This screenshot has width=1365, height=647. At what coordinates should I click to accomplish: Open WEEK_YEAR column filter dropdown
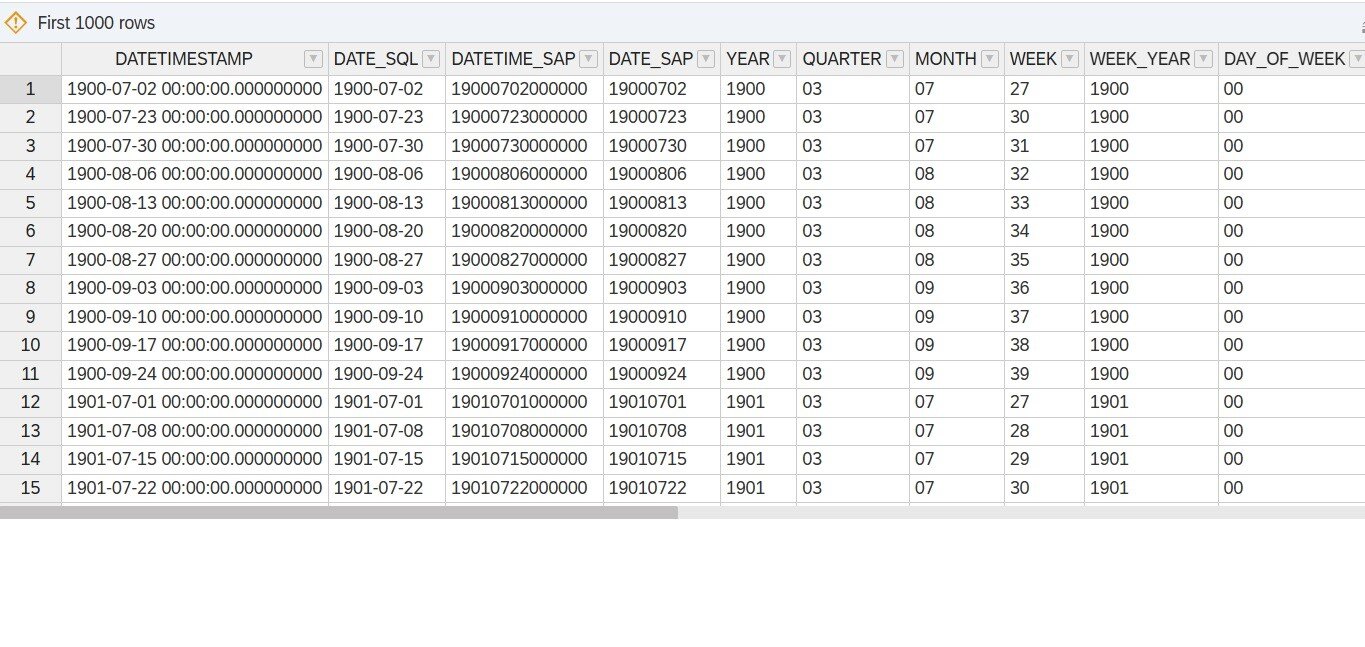pyautogui.click(x=1204, y=59)
